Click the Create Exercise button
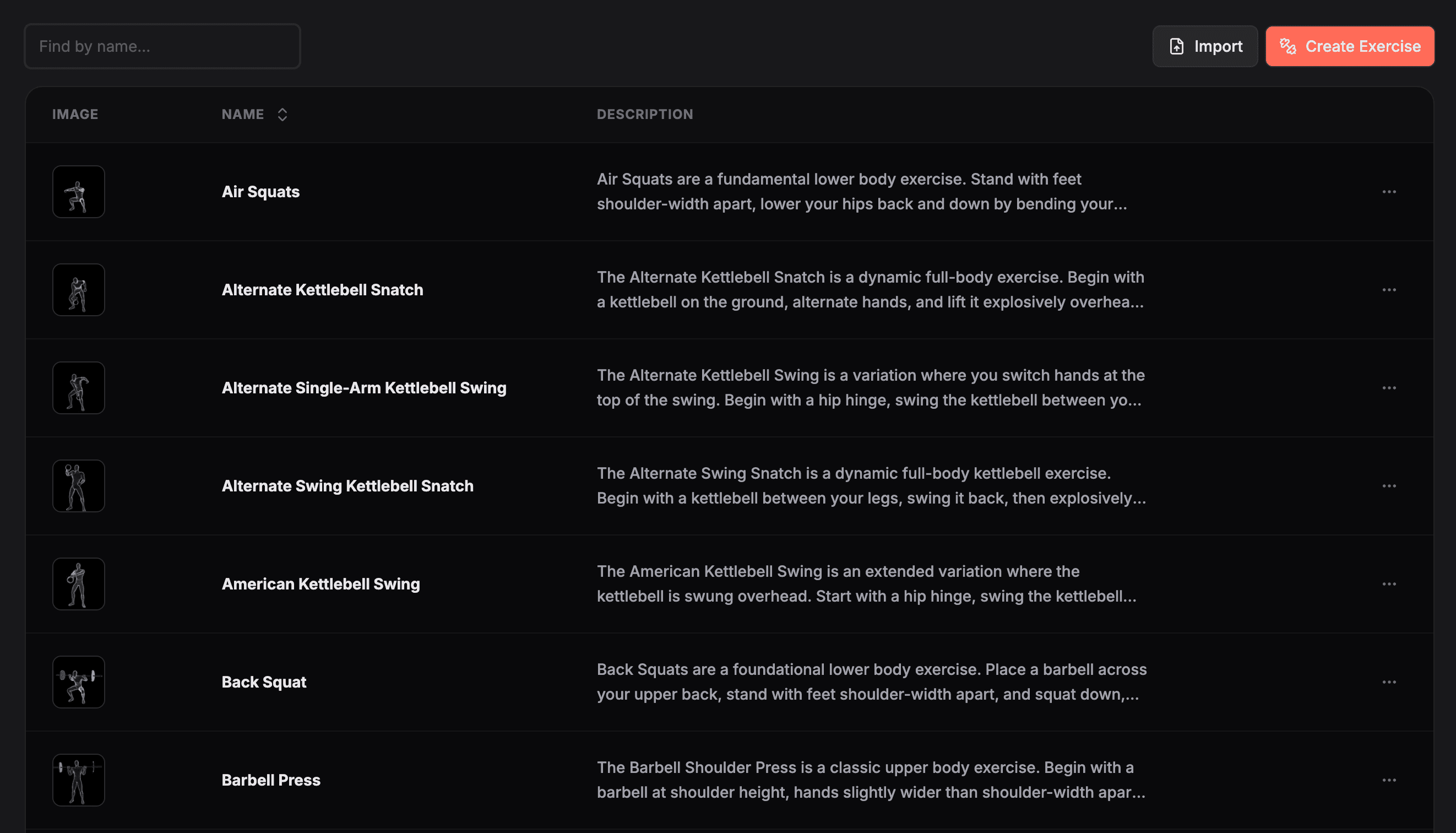 click(1349, 46)
